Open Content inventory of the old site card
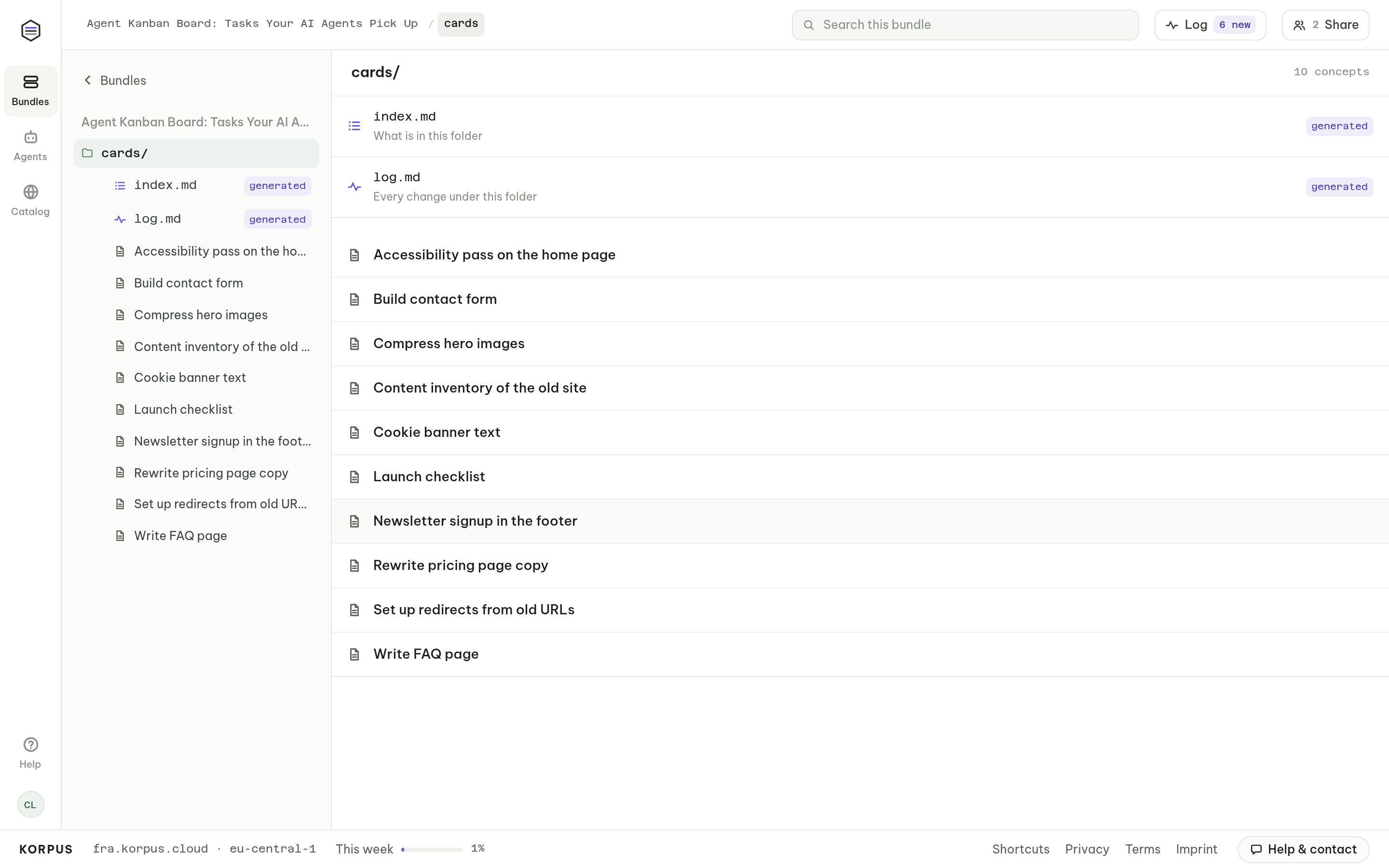 click(860, 388)
